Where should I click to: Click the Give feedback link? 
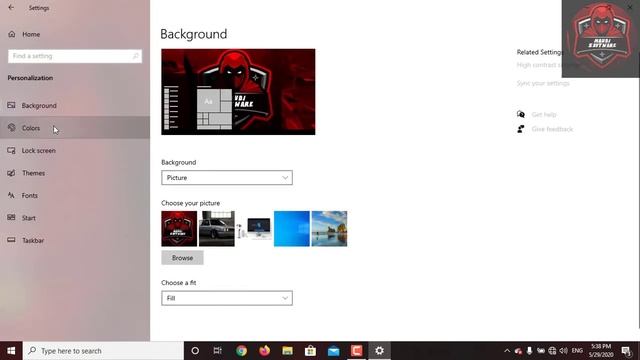pyautogui.click(x=552, y=129)
